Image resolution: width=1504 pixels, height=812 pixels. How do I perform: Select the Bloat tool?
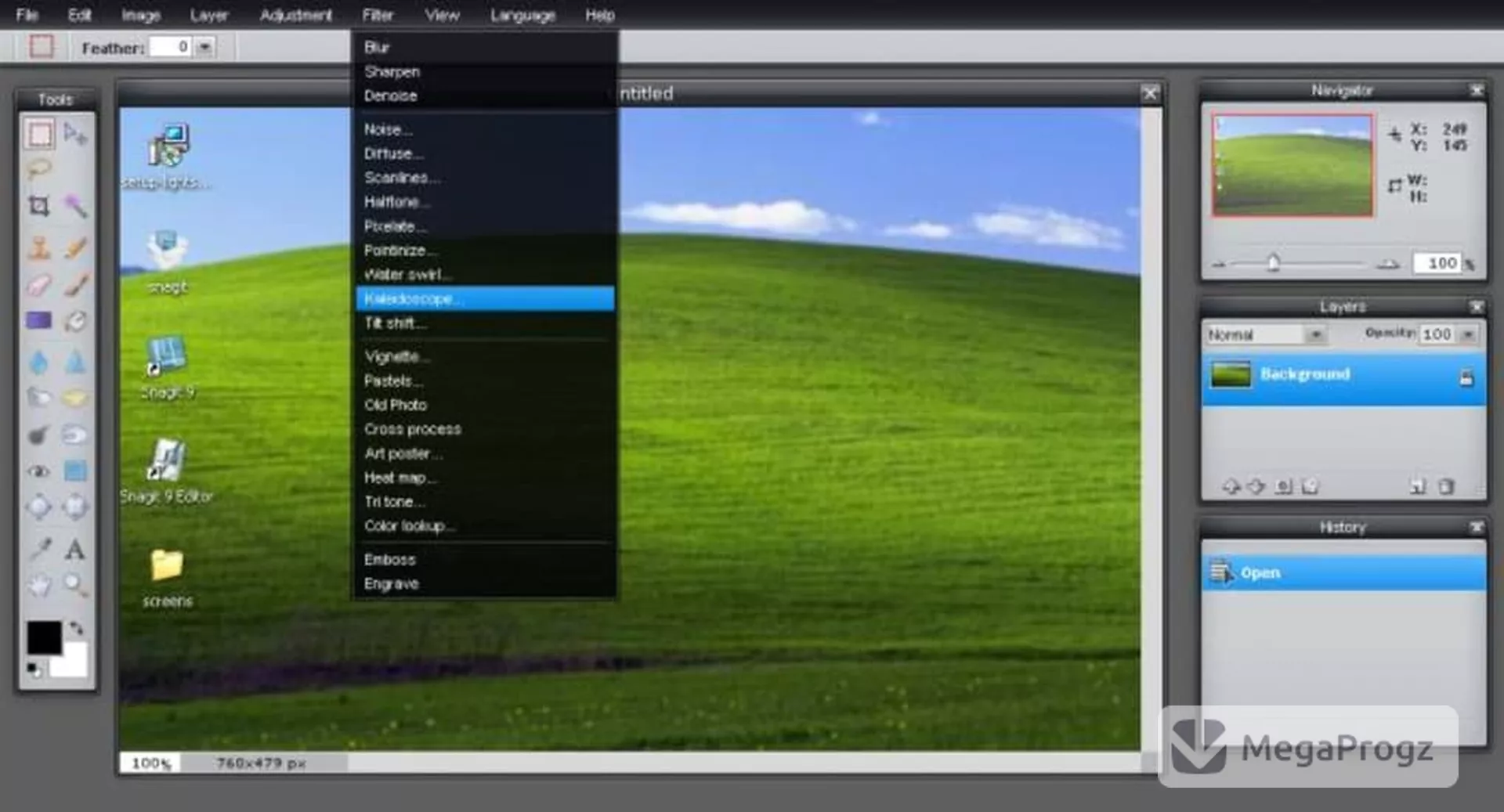(39, 507)
